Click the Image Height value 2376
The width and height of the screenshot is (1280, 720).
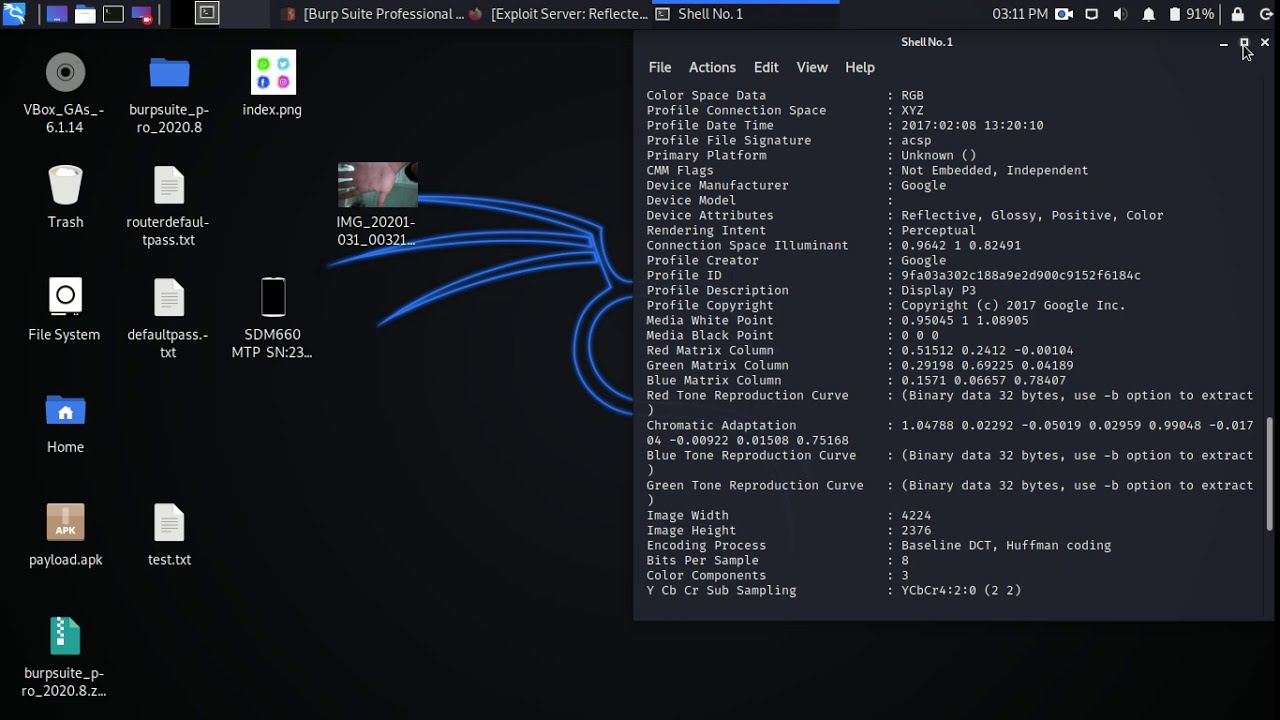(x=916, y=530)
